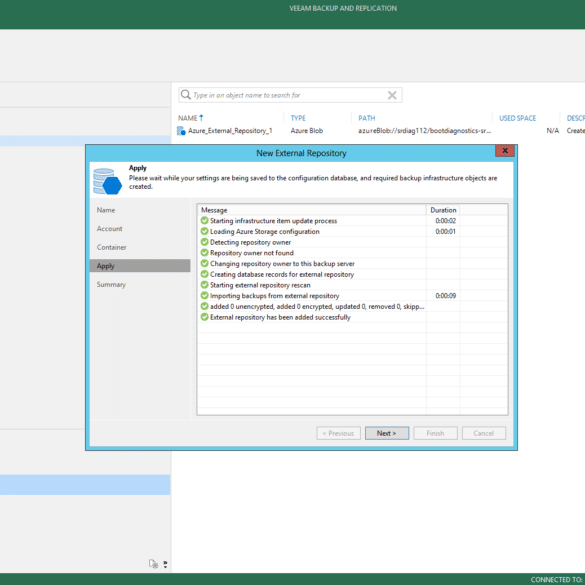Click green check beside External repository added successfully
585x585 pixels.
coord(204,317)
